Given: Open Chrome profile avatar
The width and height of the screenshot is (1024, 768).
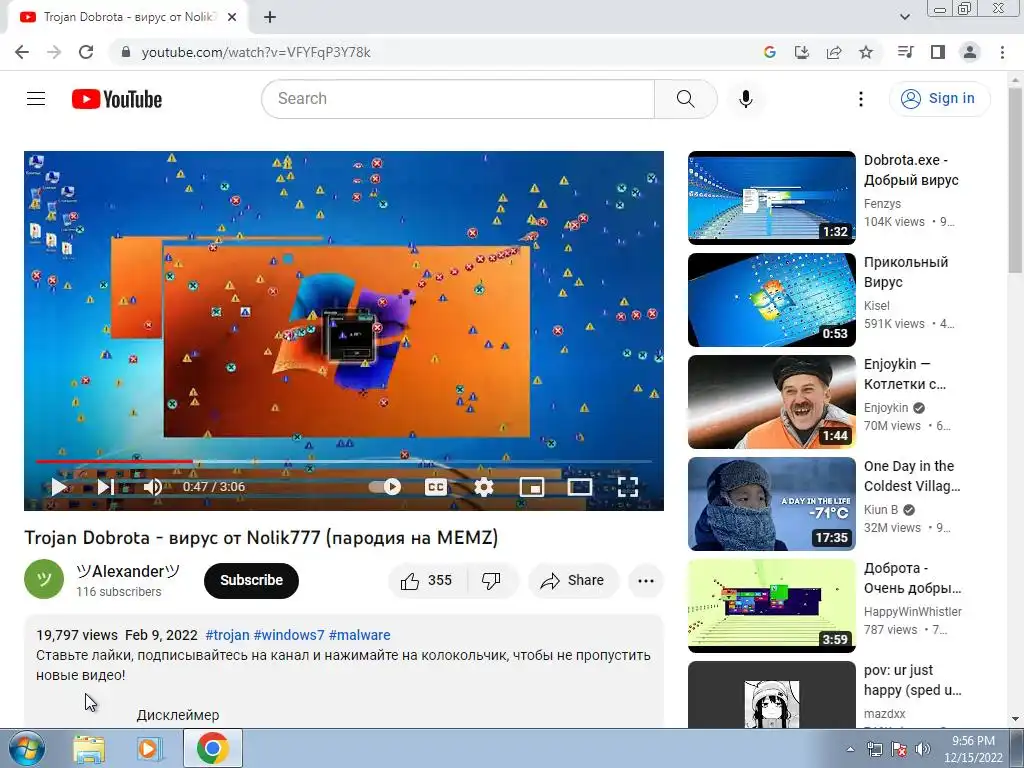Looking at the screenshot, I should coord(970,52).
